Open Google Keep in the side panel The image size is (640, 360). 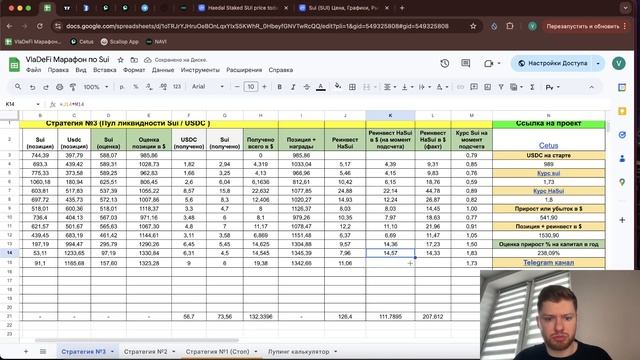[622, 111]
